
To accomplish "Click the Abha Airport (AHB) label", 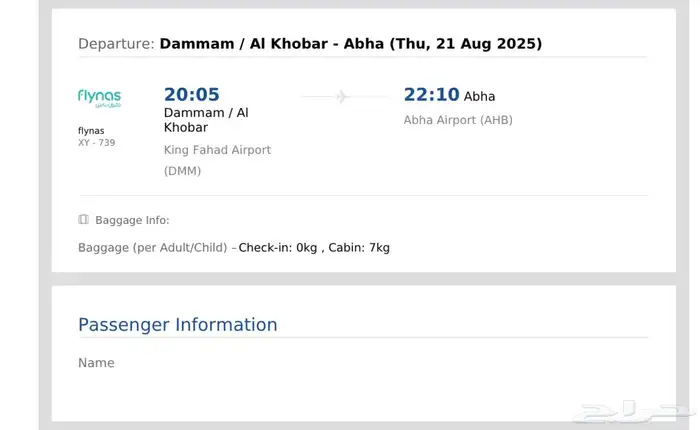I will 458,120.
